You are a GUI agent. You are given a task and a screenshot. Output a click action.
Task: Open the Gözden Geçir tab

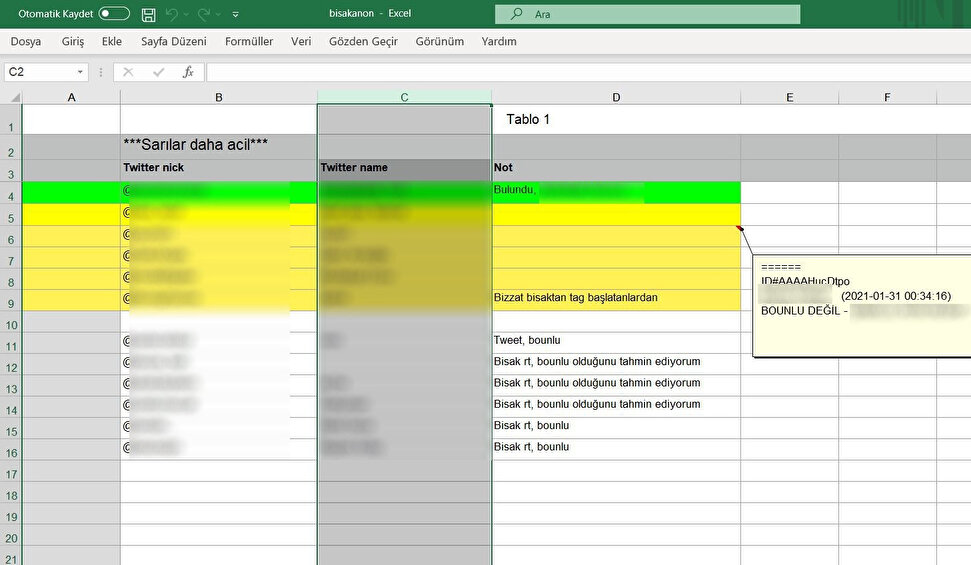(x=363, y=42)
